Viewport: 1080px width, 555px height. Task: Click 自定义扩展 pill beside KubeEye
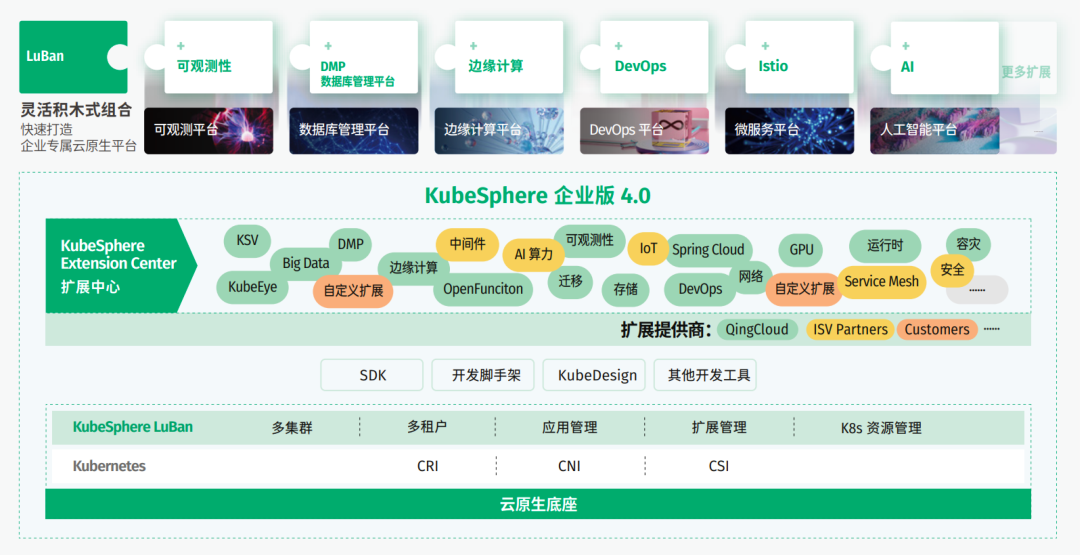point(353,291)
